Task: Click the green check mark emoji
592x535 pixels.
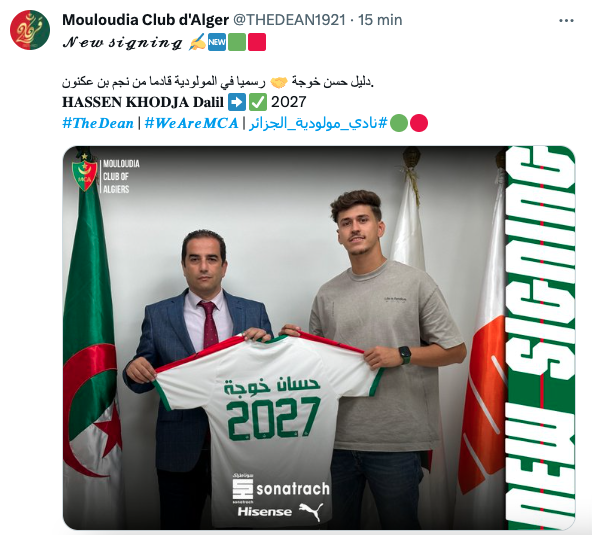Action: pos(258,102)
